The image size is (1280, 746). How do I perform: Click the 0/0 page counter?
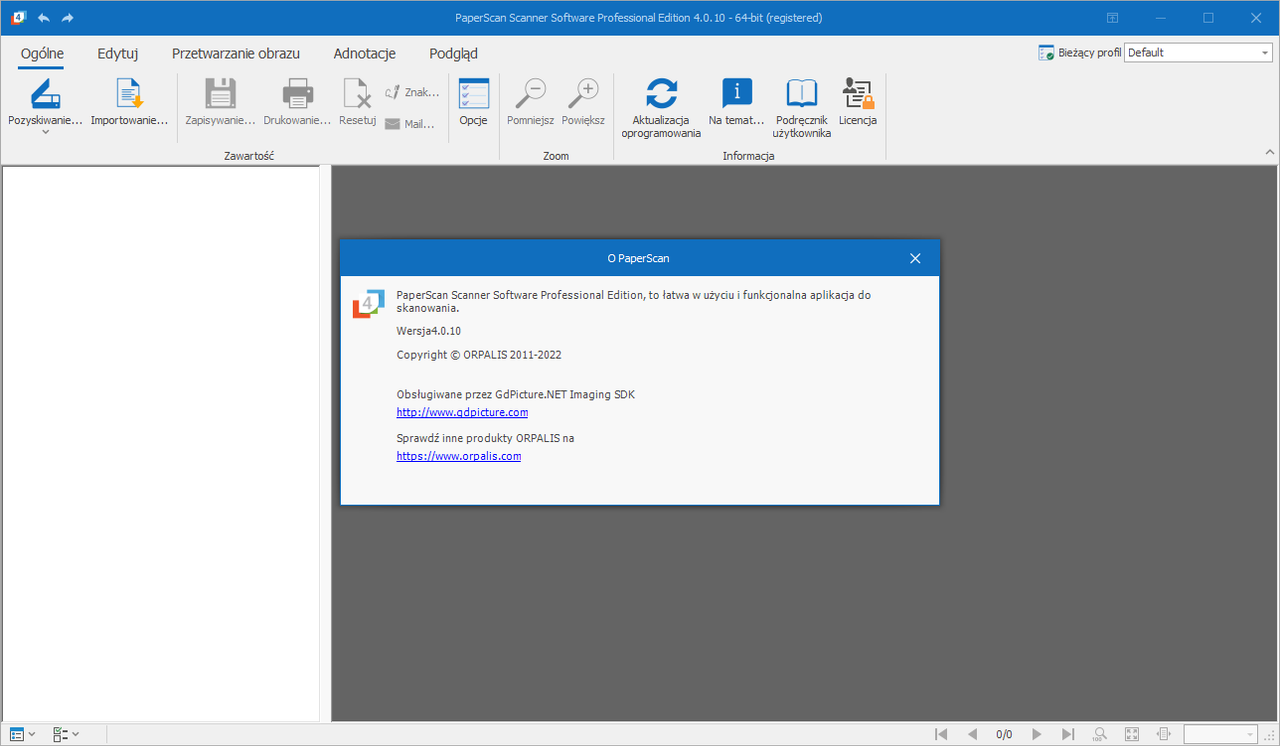click(1004, 734)
